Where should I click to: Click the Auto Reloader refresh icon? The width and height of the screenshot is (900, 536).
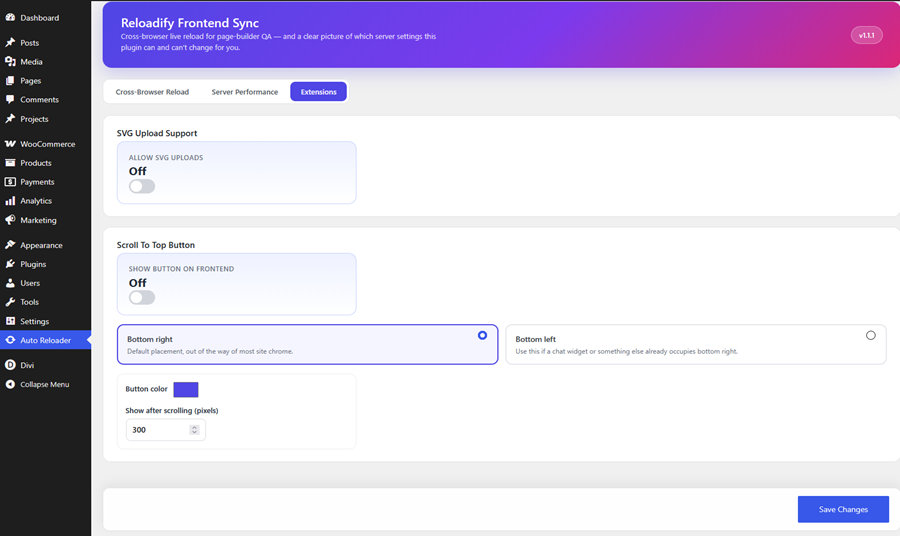pos(10,340)
